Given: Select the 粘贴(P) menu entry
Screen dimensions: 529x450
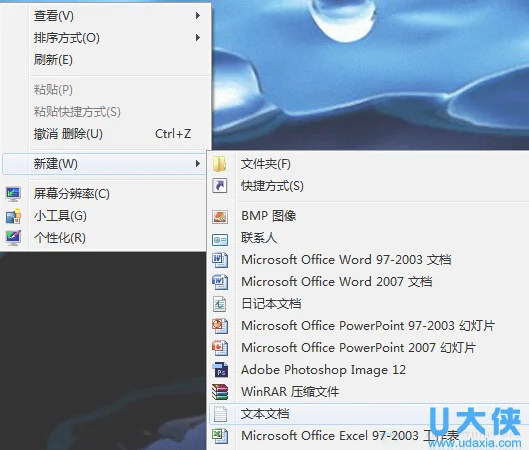Looking at the screenshot, I should (107, 90).
